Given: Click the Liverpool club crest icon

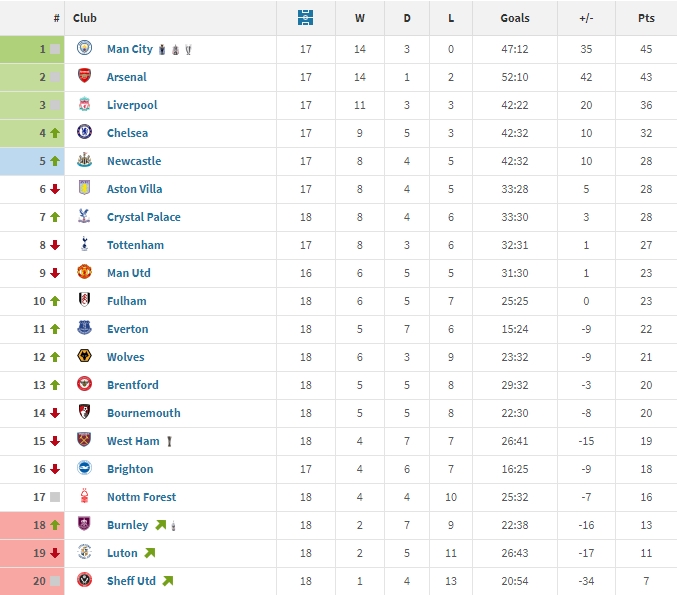Looking at the screenshot, I should (x=84, y=105).
